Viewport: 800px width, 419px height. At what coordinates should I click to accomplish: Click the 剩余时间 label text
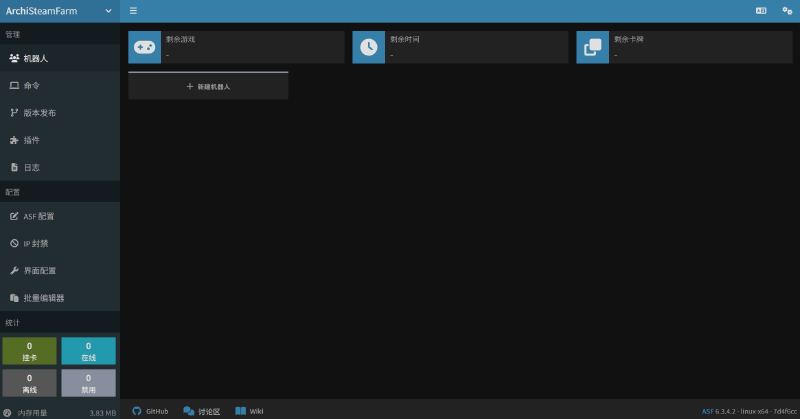[405, 39]
